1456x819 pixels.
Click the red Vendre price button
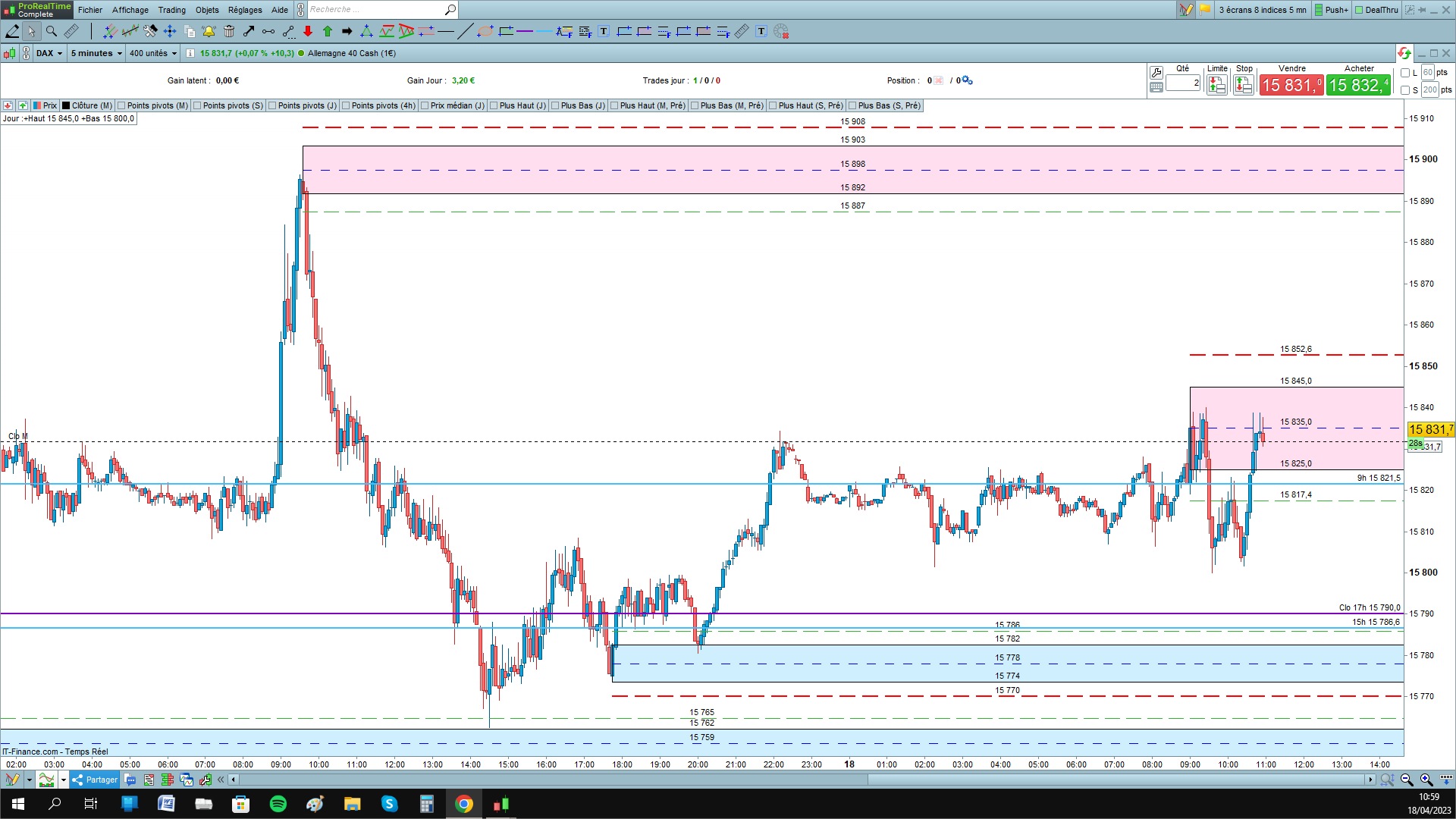pyautogui.click(x=1291, y=85)
